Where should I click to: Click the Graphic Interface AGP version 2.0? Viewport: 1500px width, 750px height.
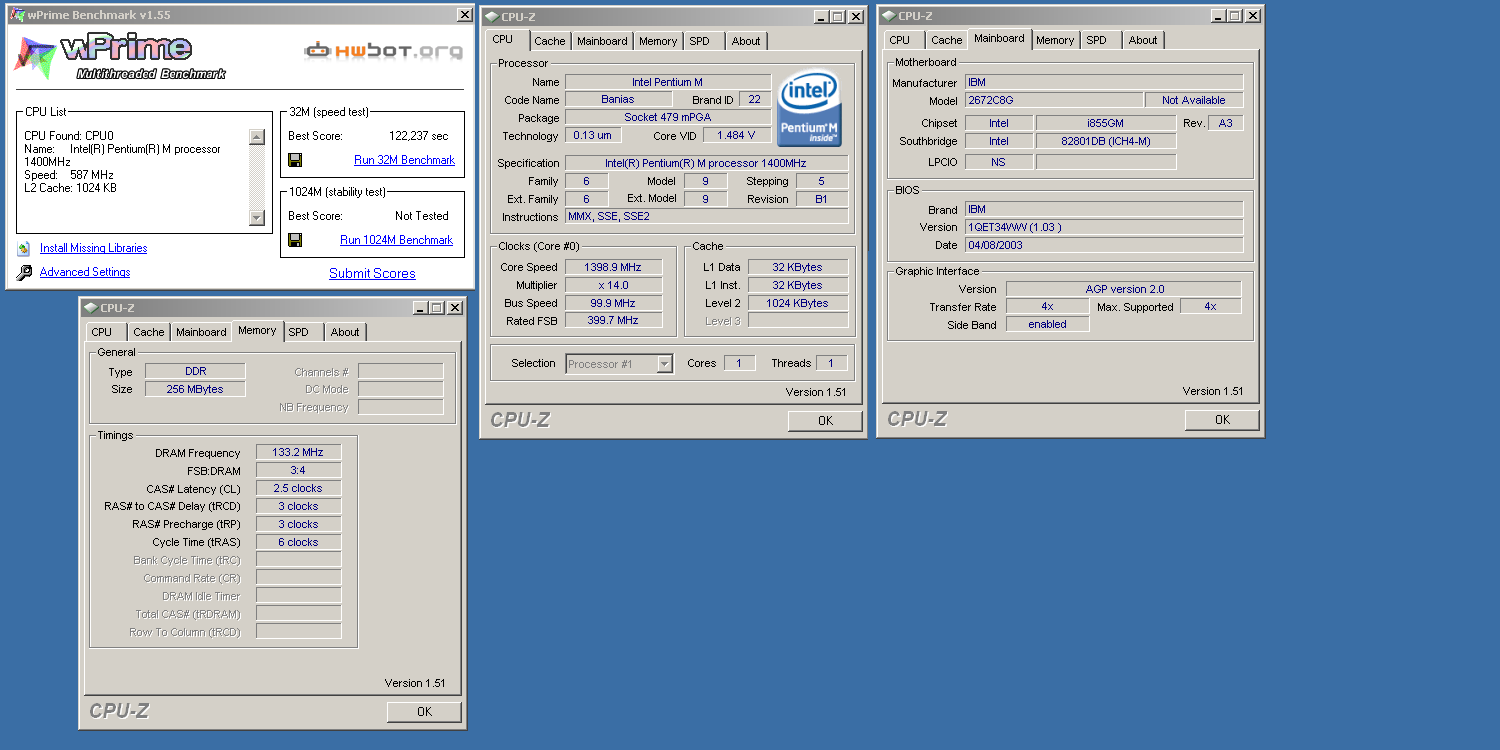click(x=1124, y=289)
